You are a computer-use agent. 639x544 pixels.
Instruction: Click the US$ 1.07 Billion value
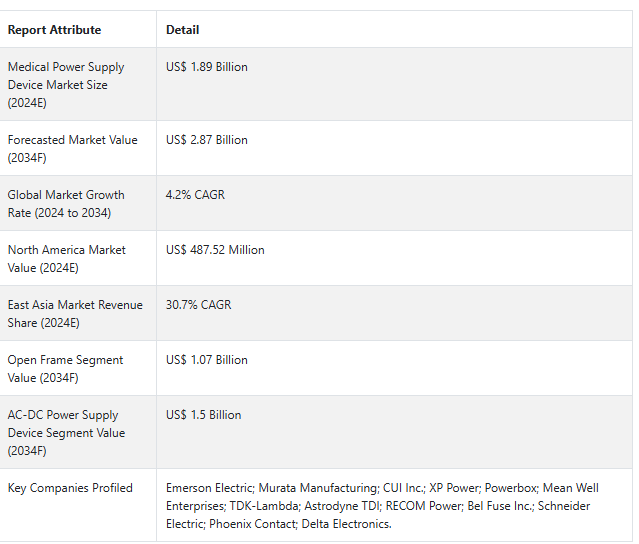coord(207,360)
